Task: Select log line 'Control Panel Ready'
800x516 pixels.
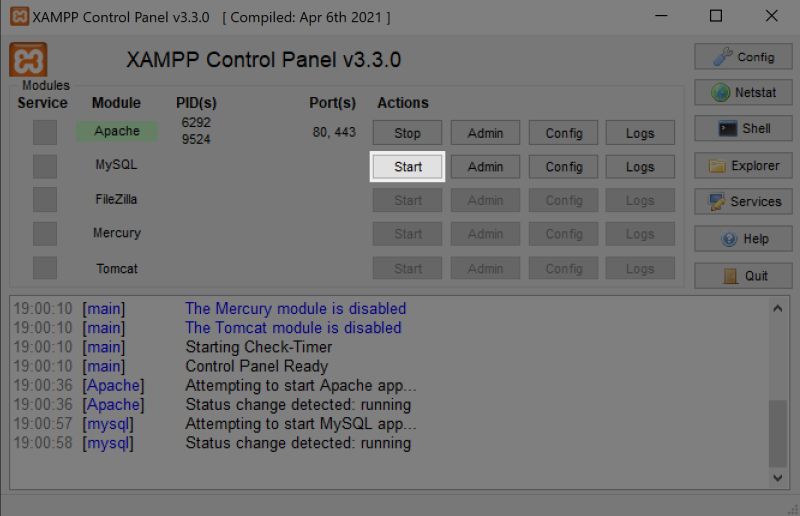Action: coord(257,366)
